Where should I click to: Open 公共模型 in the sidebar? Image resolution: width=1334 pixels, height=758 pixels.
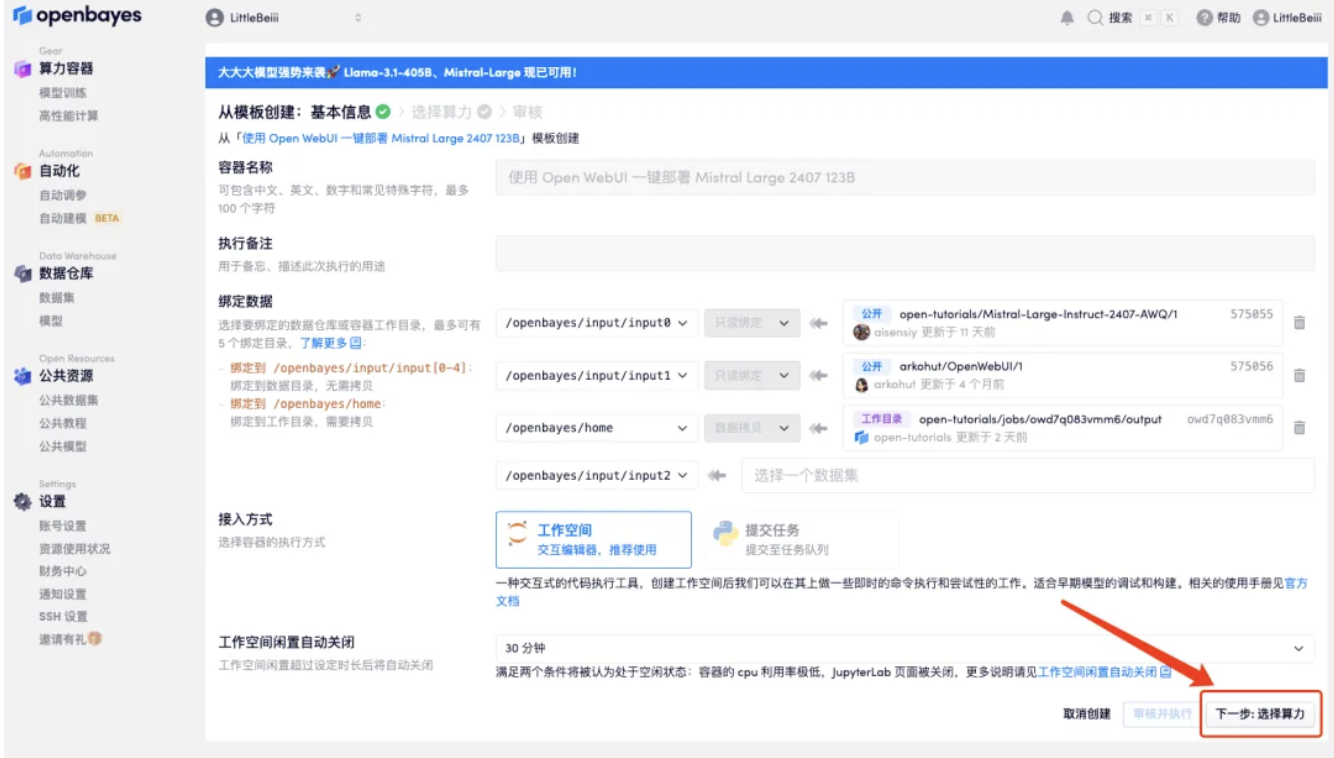click(63, 446)
